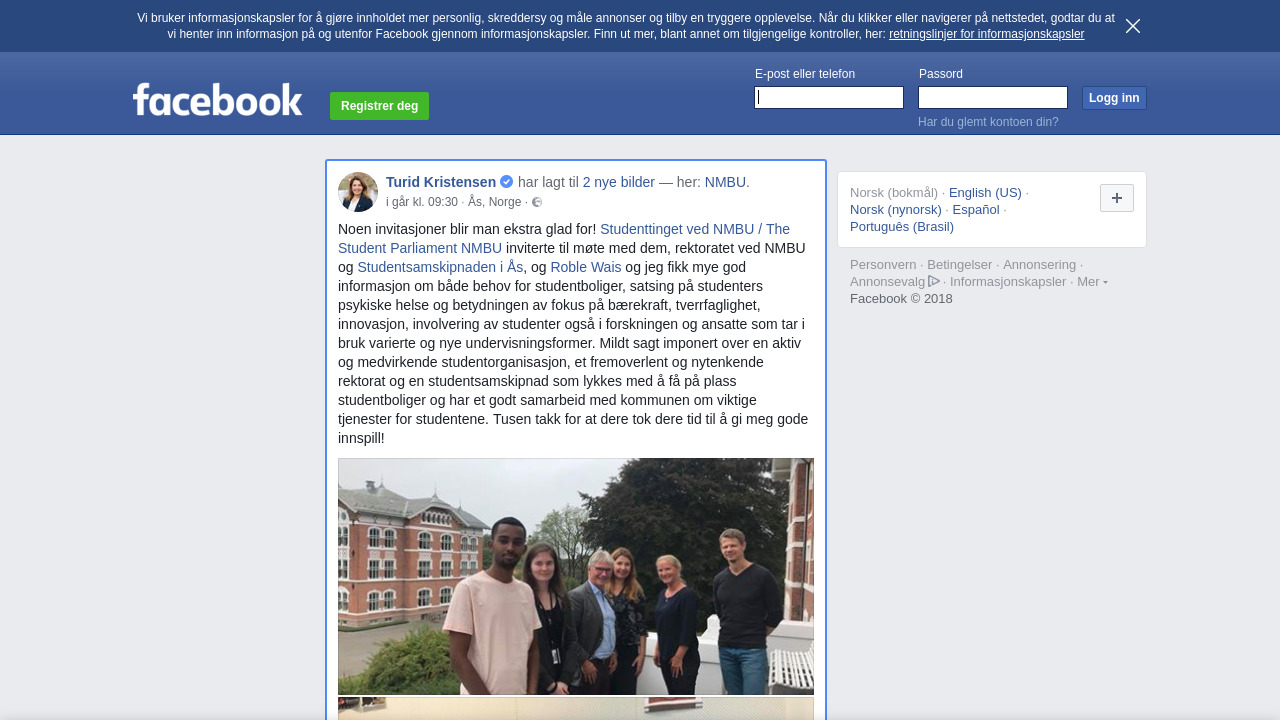Close the cookie notice banner
1280x720 pixels.
click(x=1133, y=26)
